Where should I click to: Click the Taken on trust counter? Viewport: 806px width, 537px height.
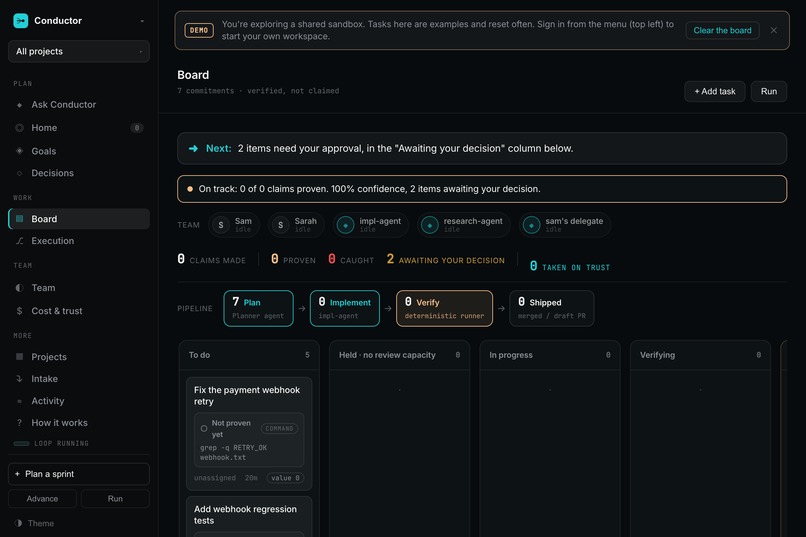[x=570, y=266]
